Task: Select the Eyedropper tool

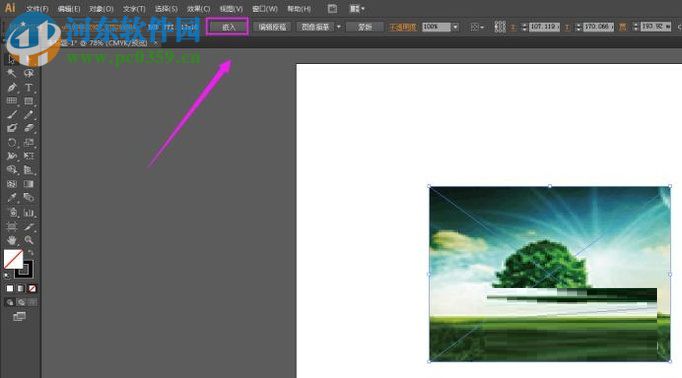Action: click(12, 197)
